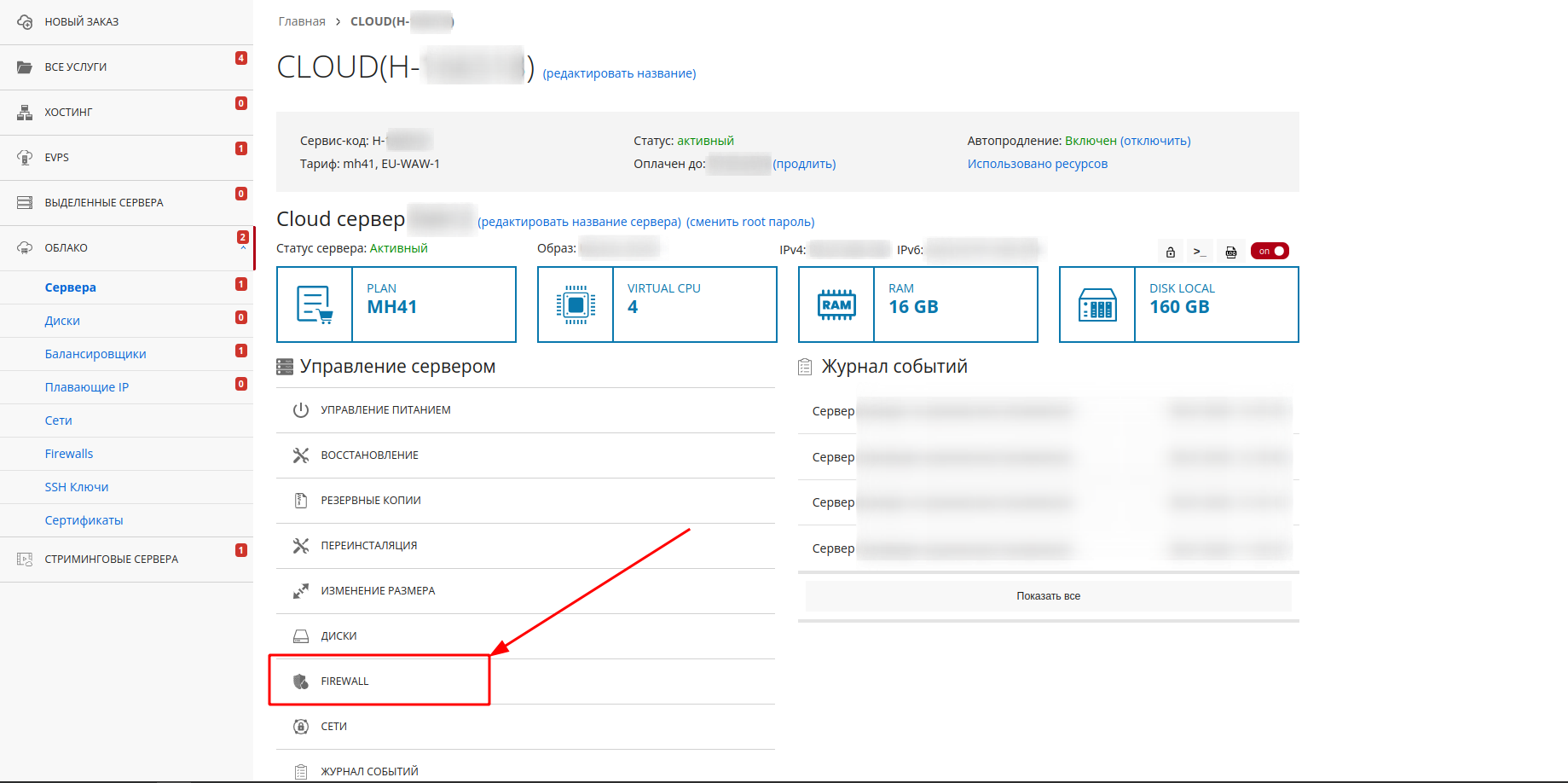Click the cloud icon beside Новый заказ

tap(25, 21)
